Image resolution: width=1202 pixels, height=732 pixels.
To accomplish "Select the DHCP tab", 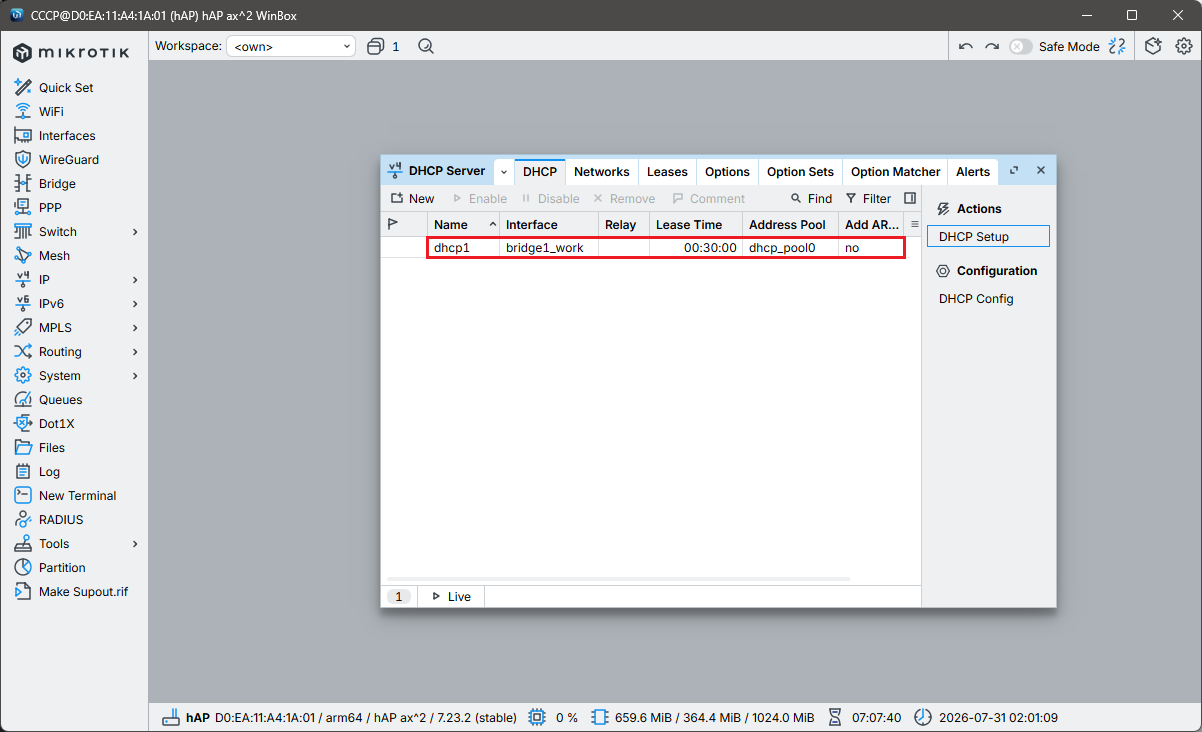I will (540, 171).
